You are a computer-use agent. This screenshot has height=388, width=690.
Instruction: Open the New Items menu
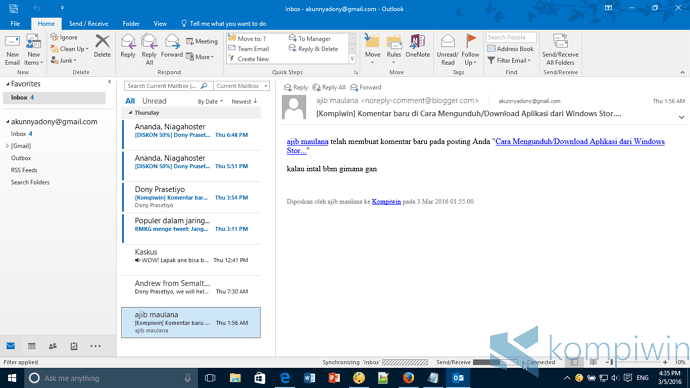click(x=33, y=50)
